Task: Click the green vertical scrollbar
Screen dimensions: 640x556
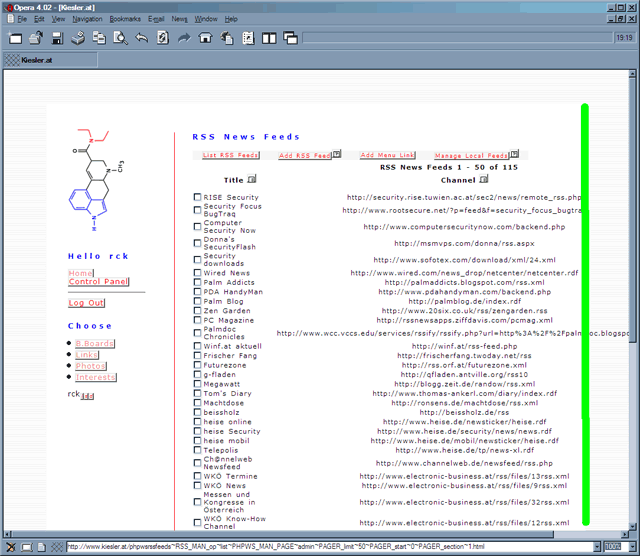Action: [x=585, y=313]
